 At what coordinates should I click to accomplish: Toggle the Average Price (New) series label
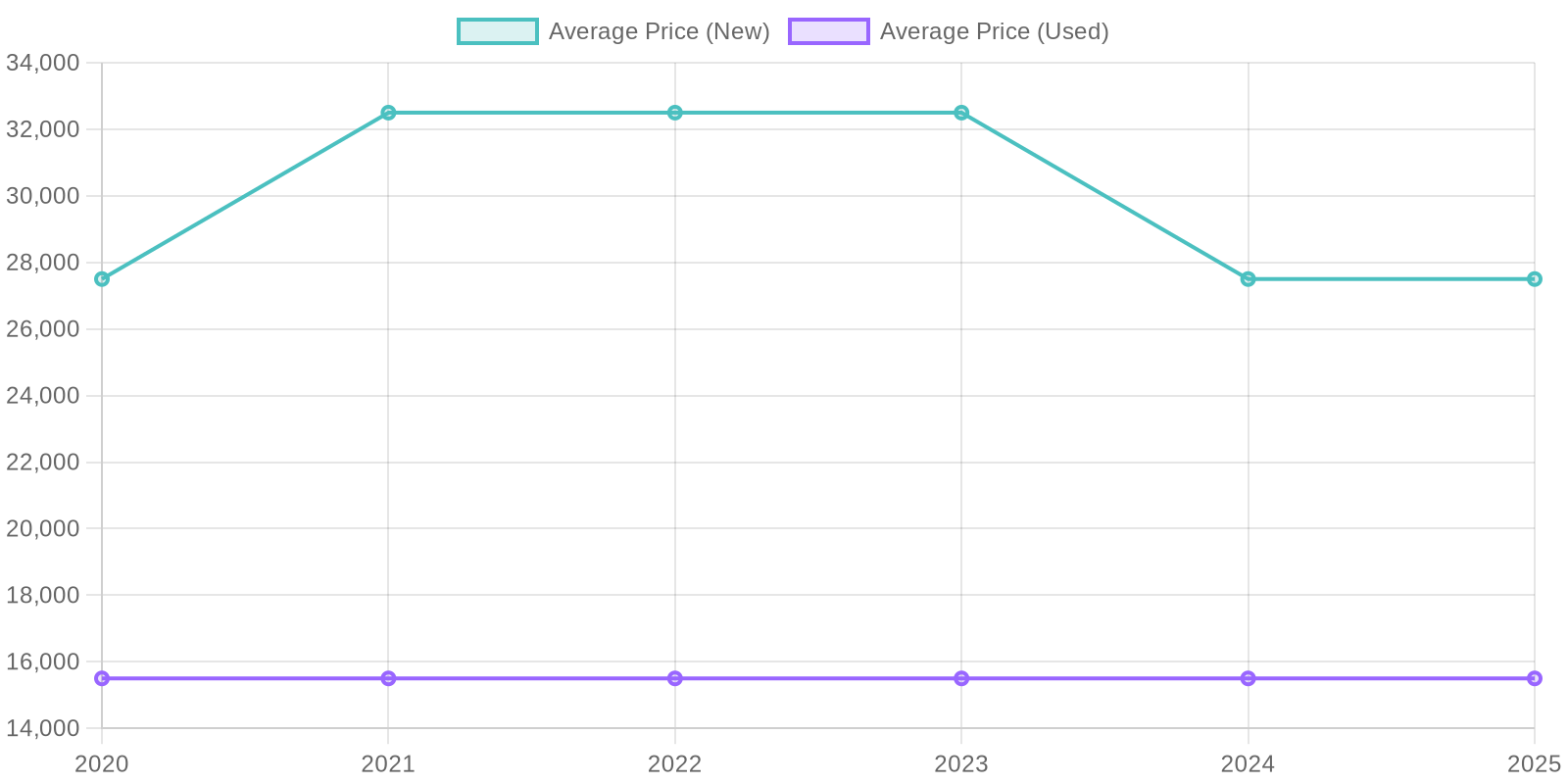pyautogui.click(x=659, y=31)
